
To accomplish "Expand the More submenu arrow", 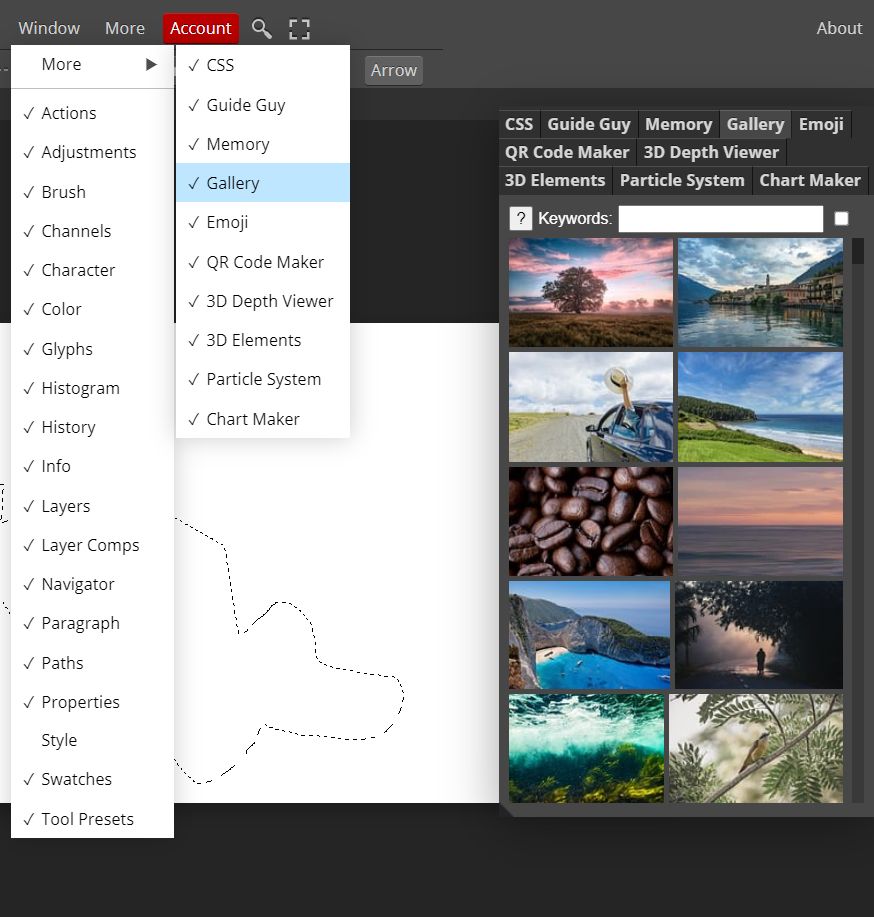I will [x=150, y=64].
